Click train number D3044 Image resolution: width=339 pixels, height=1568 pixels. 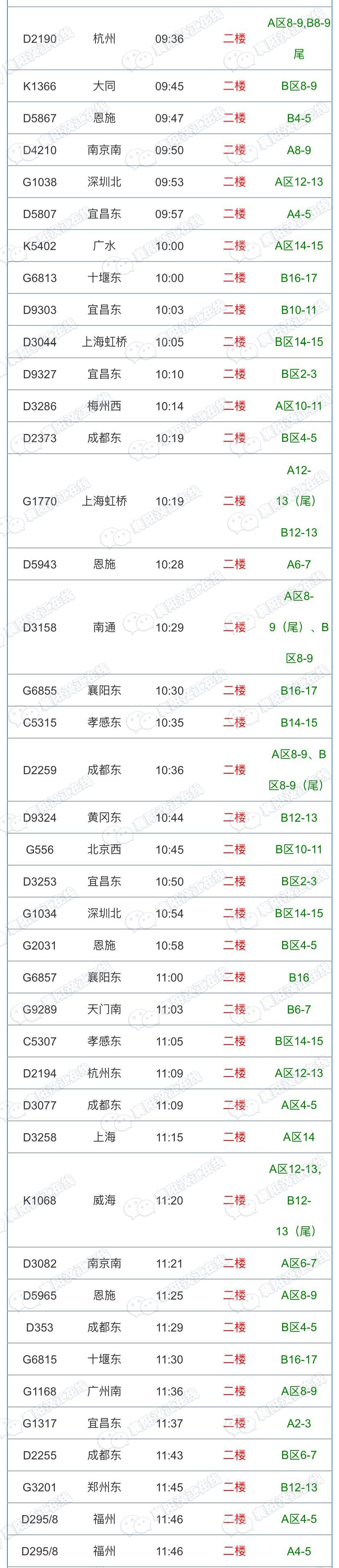(x=40, y=342)
